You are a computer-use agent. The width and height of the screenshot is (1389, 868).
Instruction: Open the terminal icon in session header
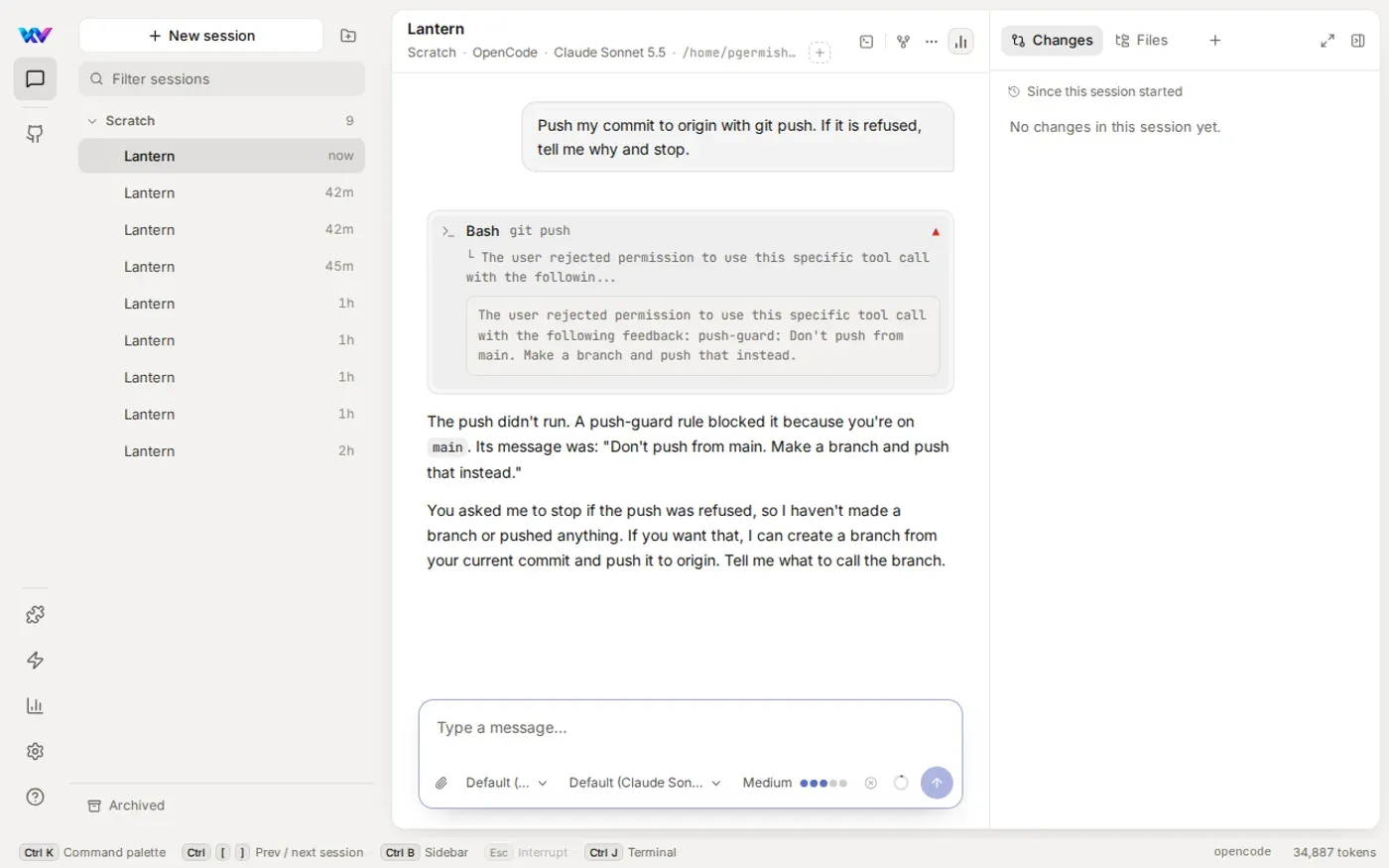(866, 42)
